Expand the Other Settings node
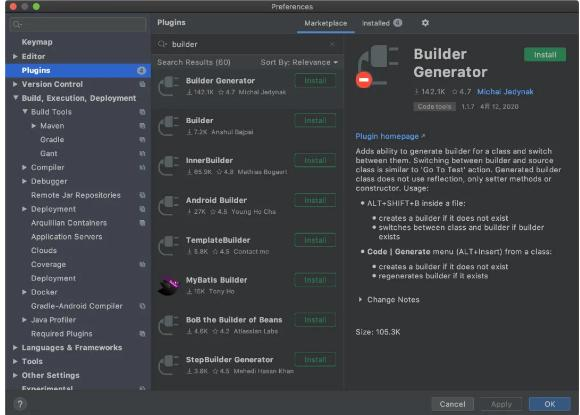The width and height of the screenshot is (580, 415). [15, 375]
